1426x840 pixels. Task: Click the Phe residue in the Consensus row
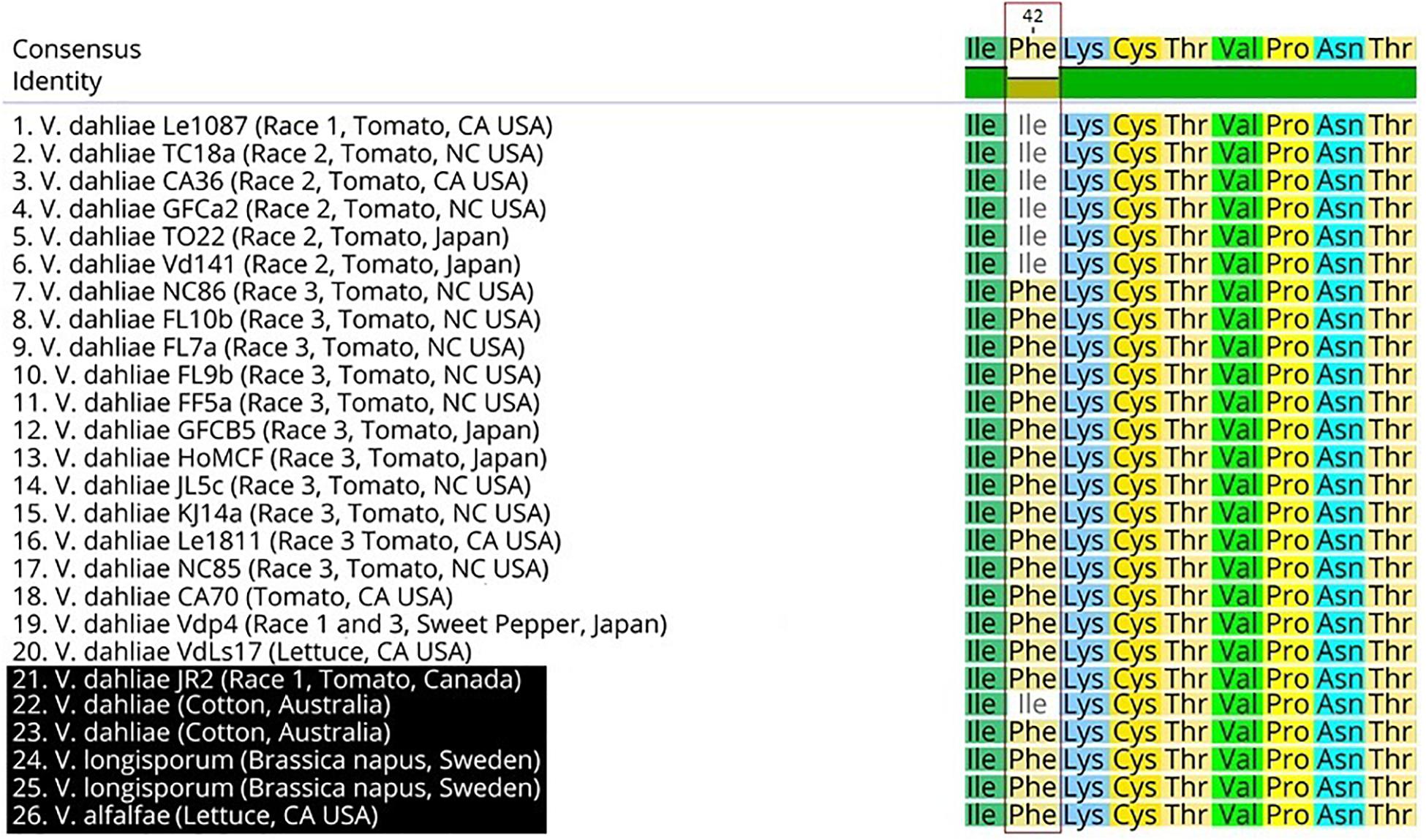pyautogui.click(x=1033, y=49)
